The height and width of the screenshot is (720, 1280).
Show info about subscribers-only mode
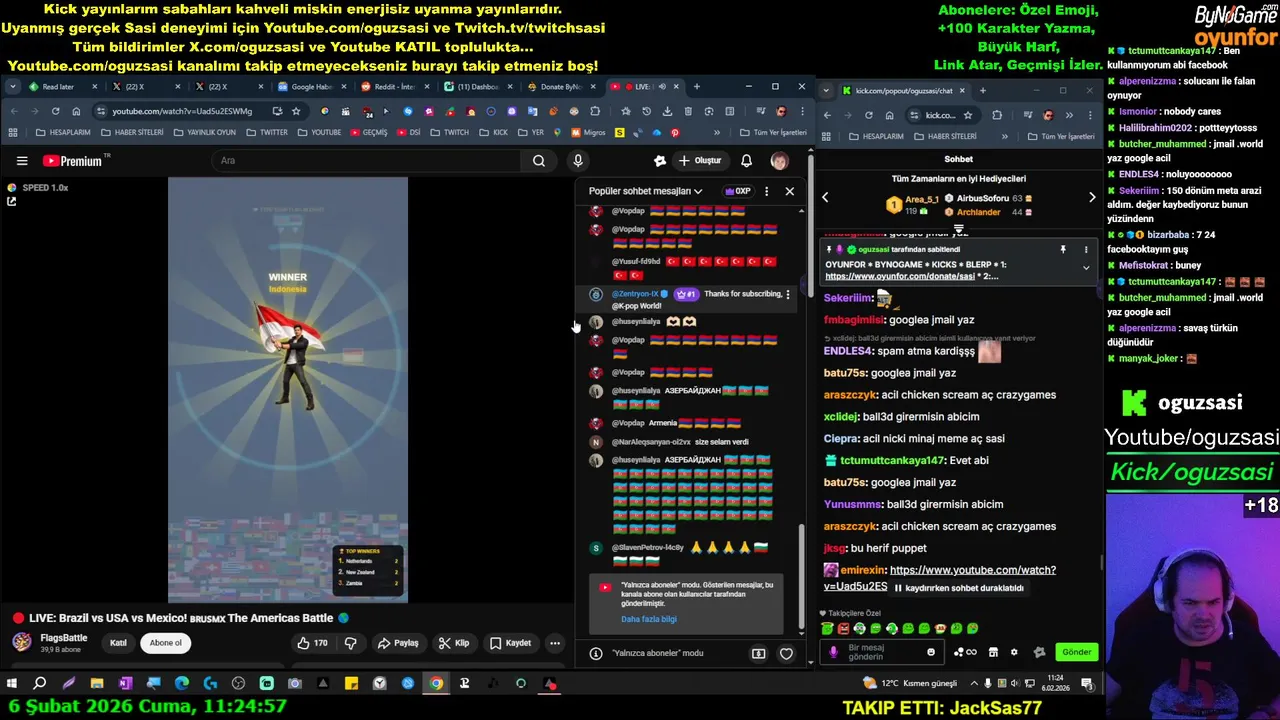click(596, 654)
